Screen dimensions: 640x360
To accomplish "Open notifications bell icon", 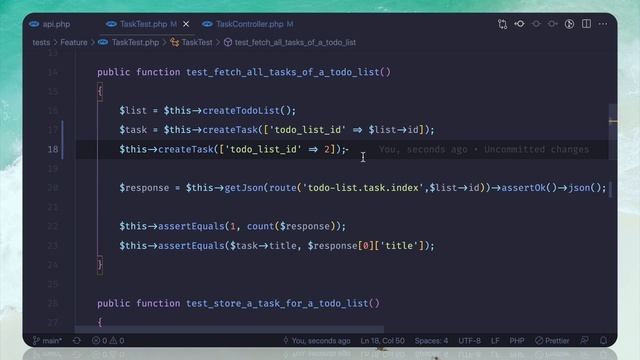I will click(603, 340).
